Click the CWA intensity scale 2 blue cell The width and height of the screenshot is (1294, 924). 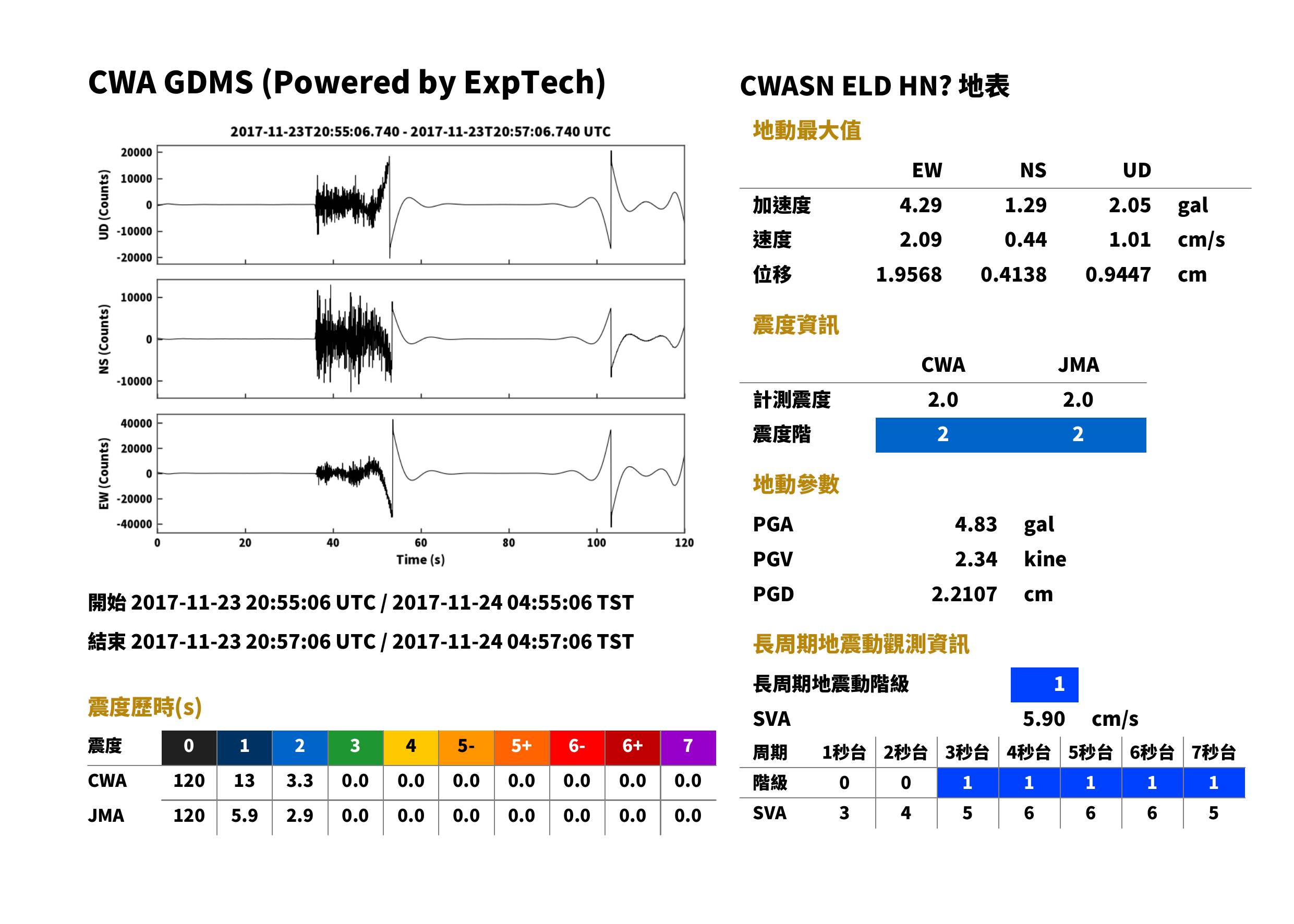coord(943,435)
